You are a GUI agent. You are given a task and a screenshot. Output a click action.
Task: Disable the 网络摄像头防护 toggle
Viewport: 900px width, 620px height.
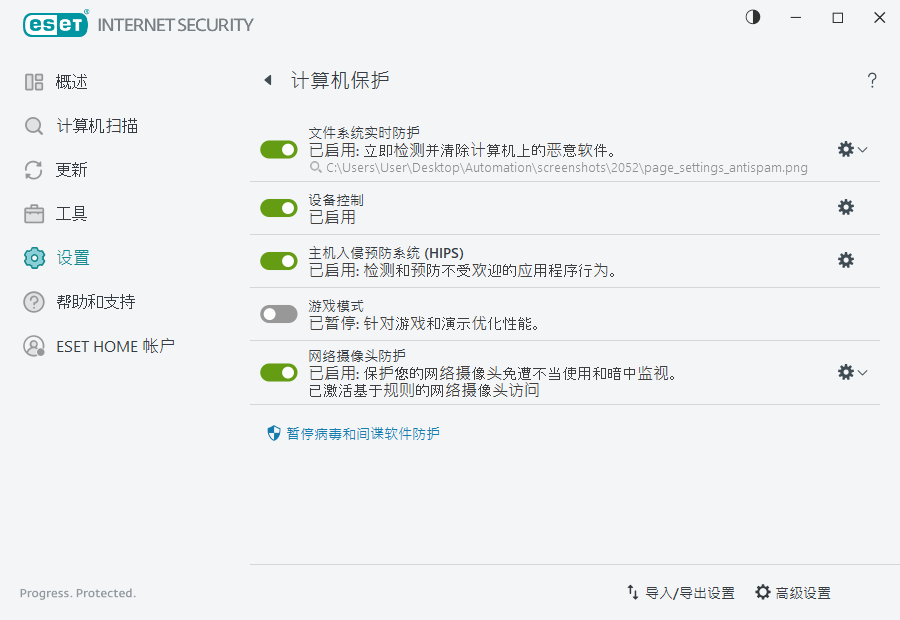point(278,372)
